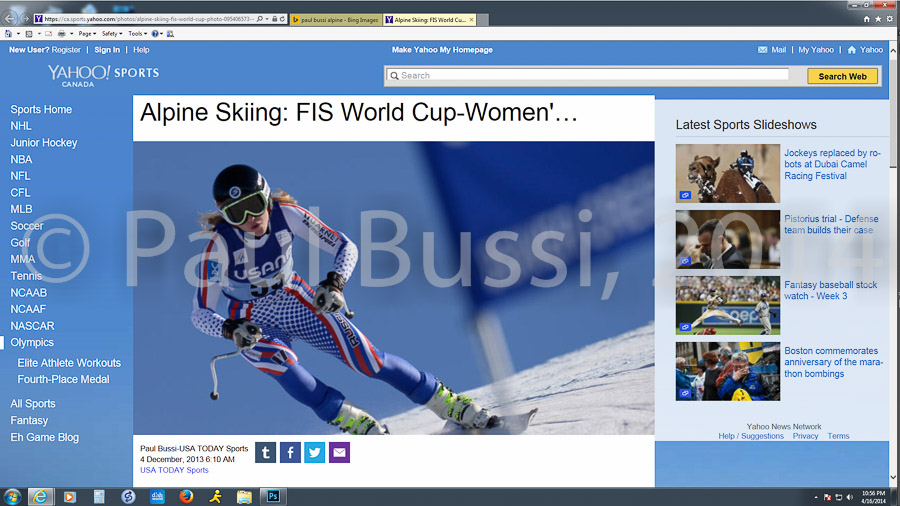Click the page scrollbar down arrow

[x=893, y=477]
